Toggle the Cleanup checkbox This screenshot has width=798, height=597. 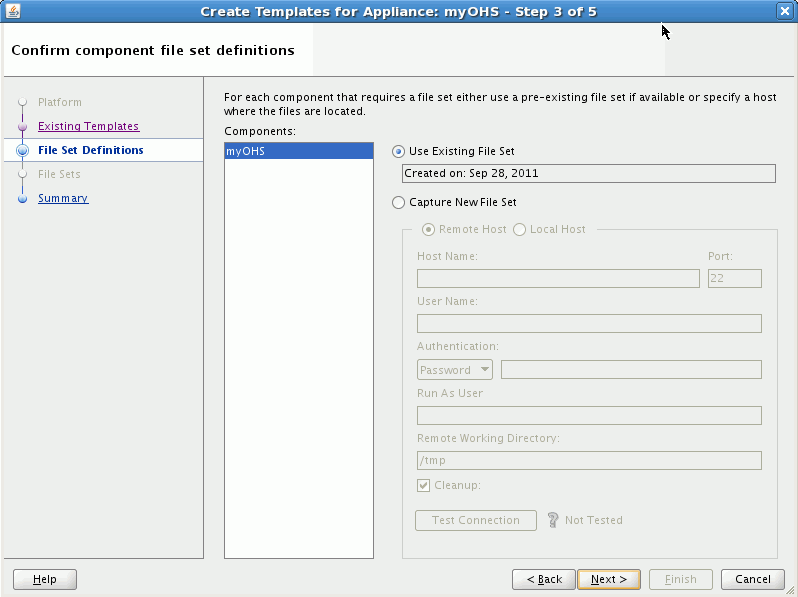click(x=423, y=485)
